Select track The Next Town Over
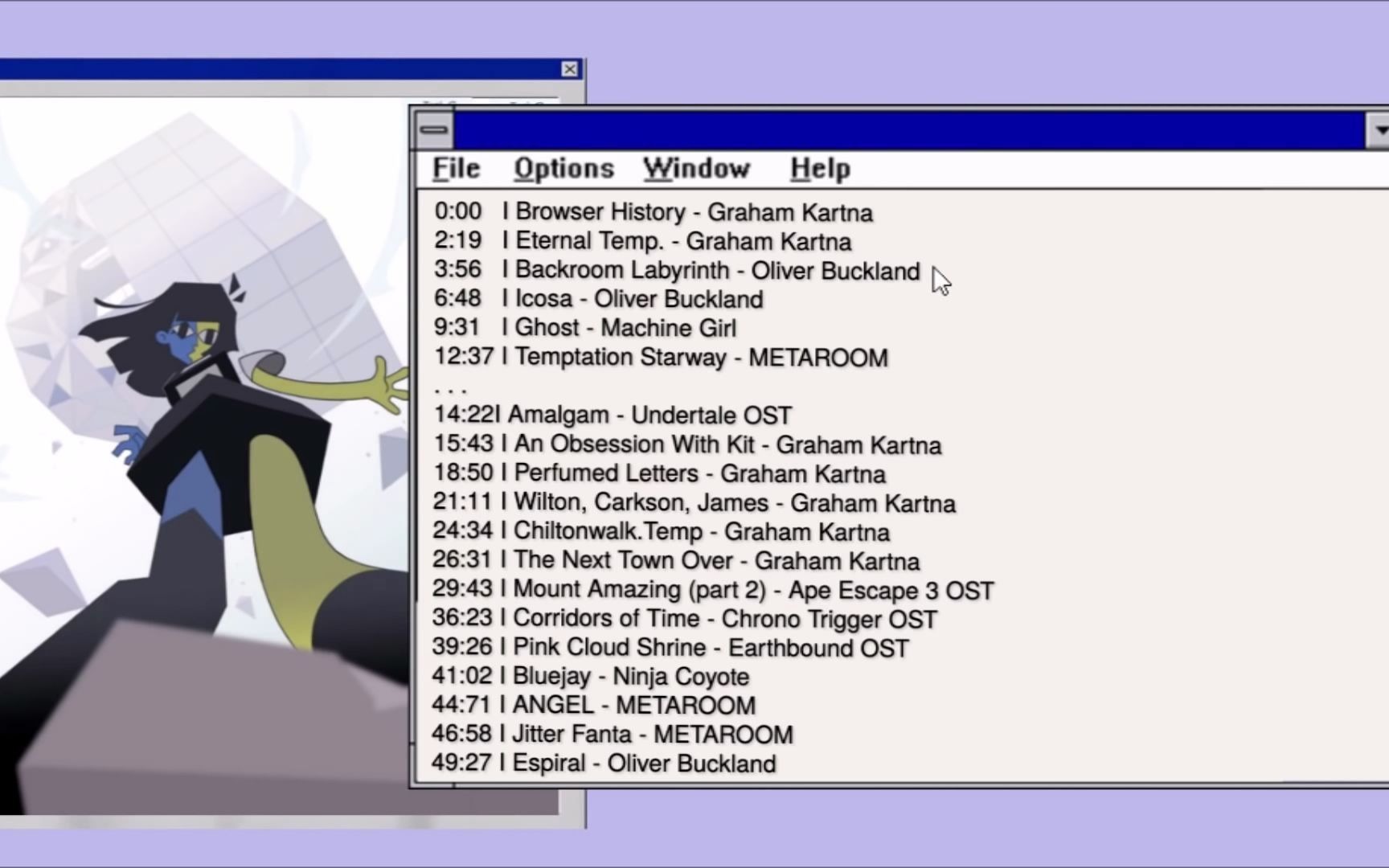This screenshot has height=868, width=1389. 676,560
